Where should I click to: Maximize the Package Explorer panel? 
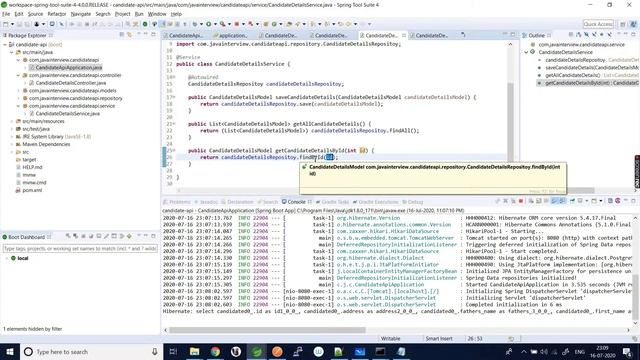coord(153,35)
